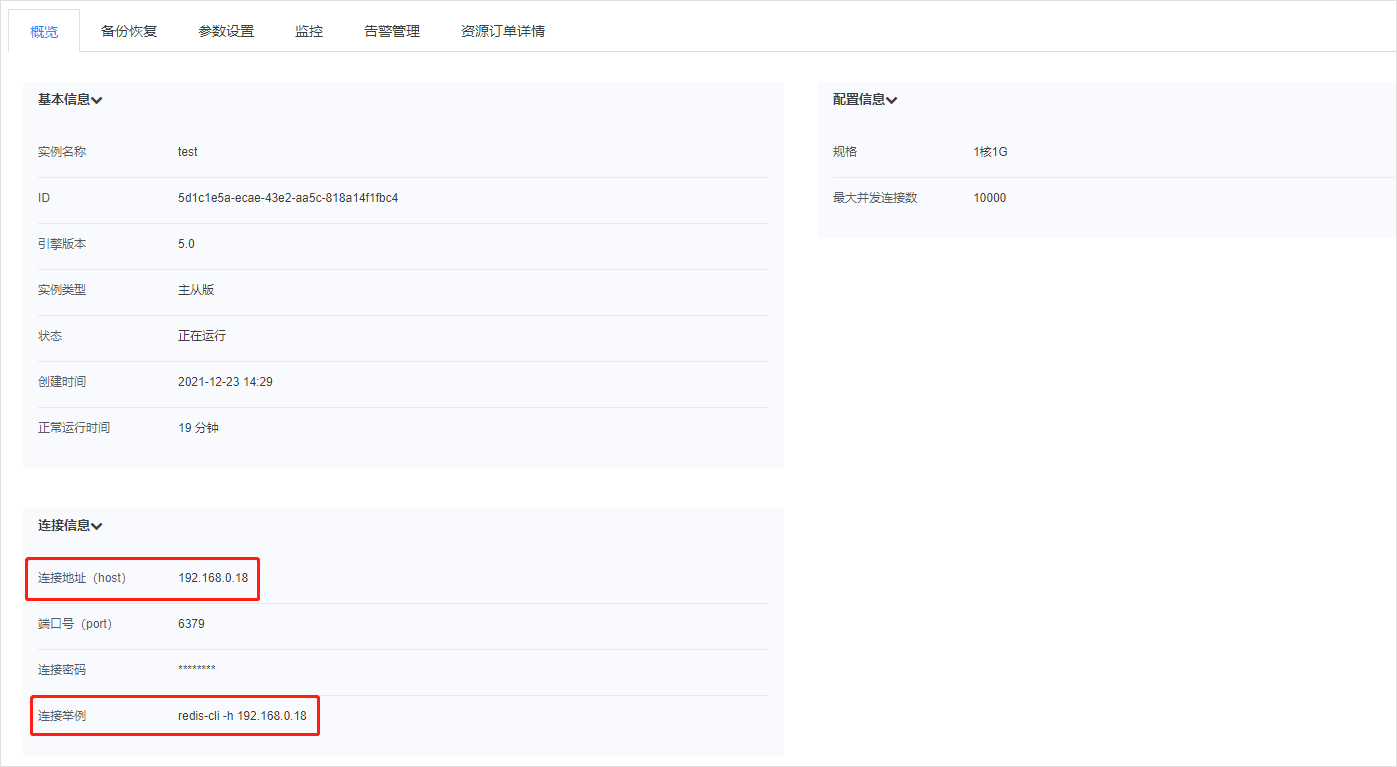Open the 概览 tab

(x=44, y=31)
